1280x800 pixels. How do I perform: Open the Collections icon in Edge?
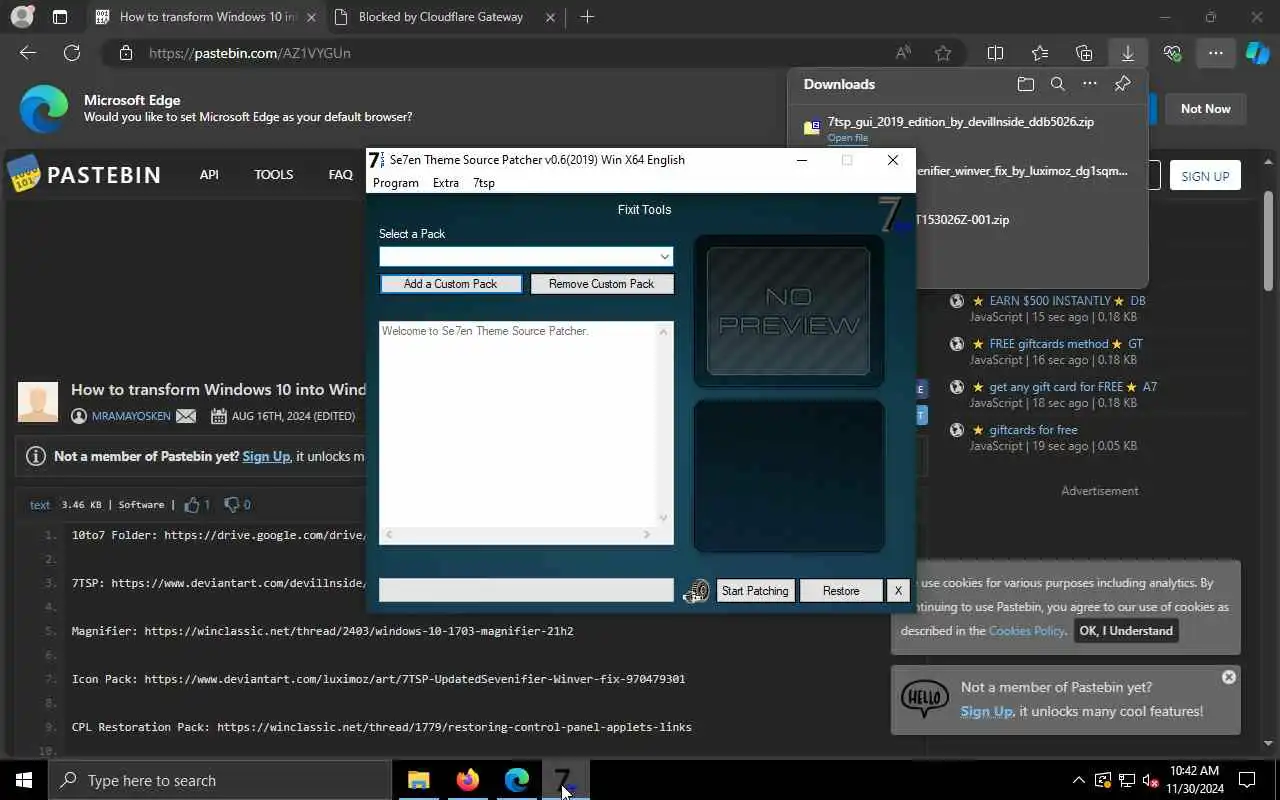click(x=1084, y=53)
